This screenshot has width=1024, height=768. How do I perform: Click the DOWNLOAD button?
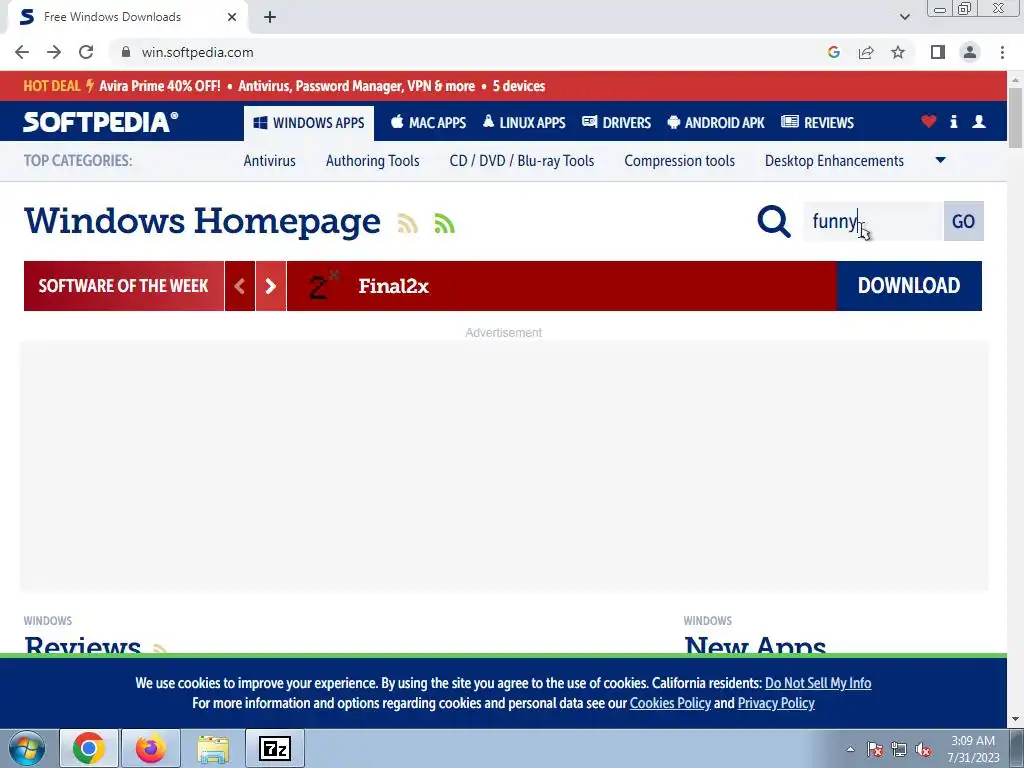[909, 286]
